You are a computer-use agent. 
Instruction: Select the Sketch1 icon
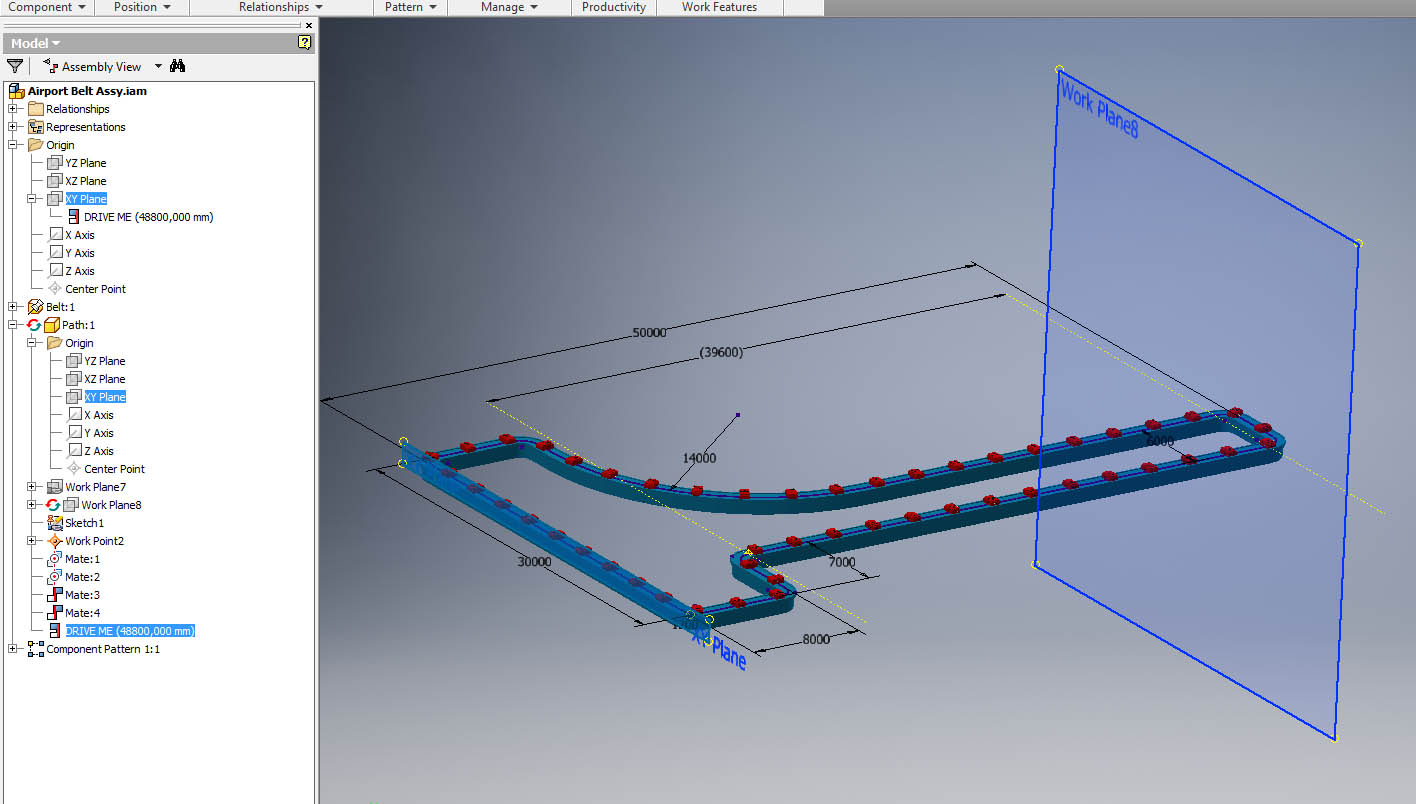coord(55,523)
